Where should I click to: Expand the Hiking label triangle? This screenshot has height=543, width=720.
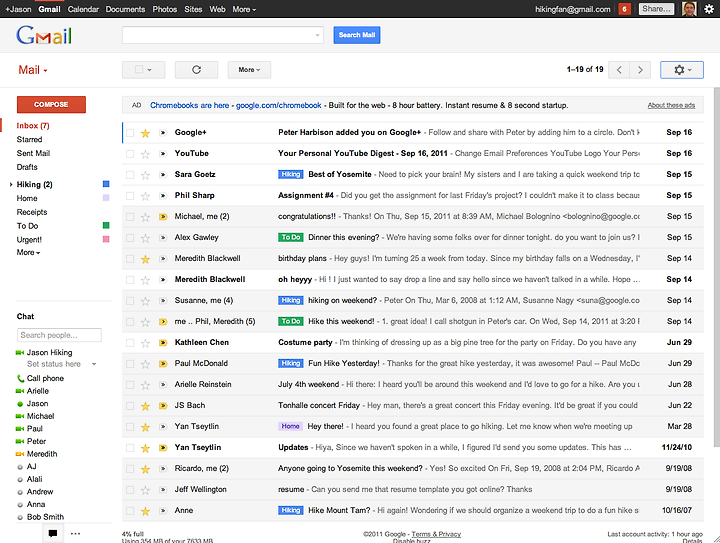tap(11, 185)
